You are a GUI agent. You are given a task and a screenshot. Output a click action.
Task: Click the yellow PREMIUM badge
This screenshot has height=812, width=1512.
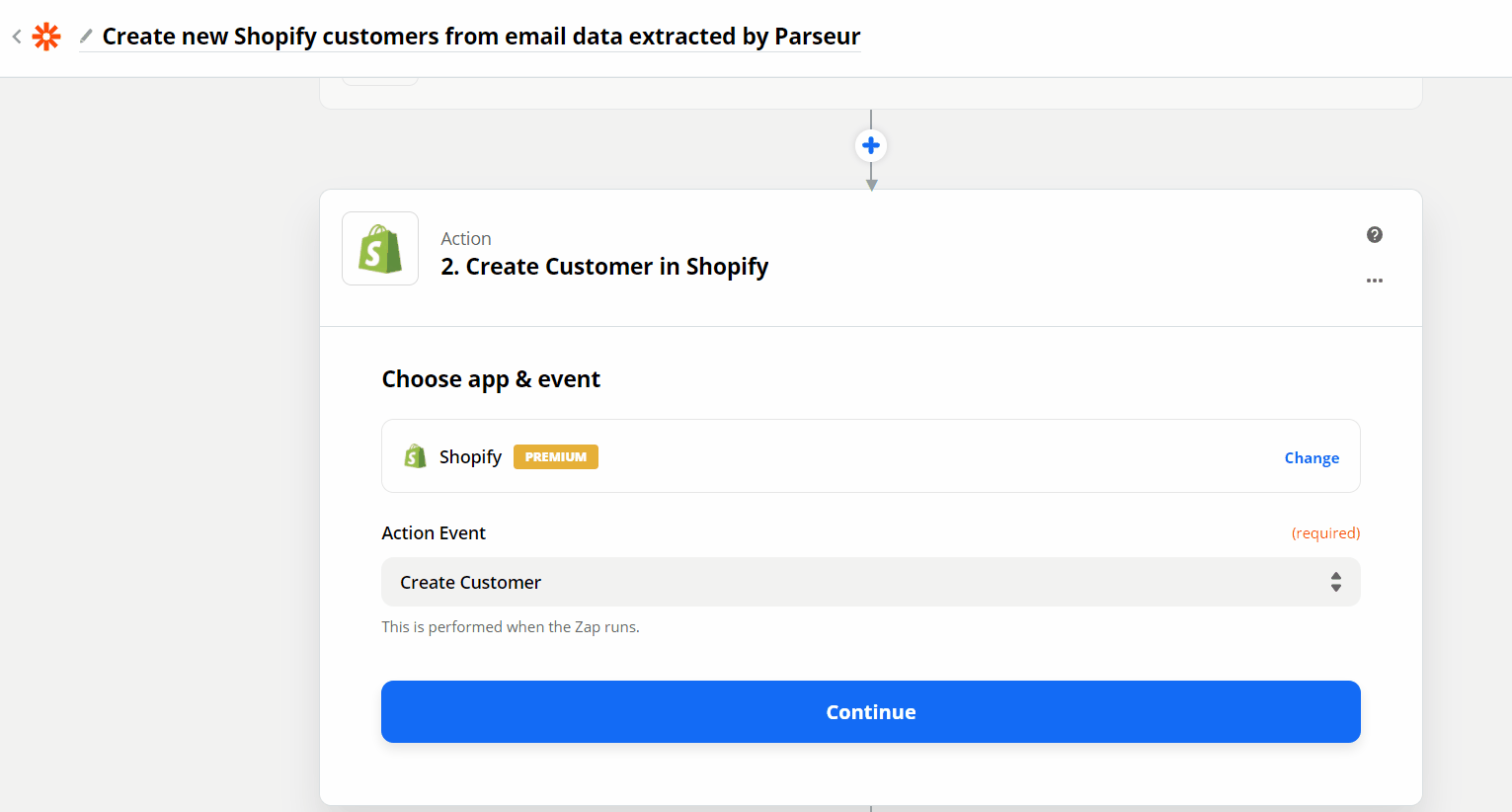pos(555,457)
